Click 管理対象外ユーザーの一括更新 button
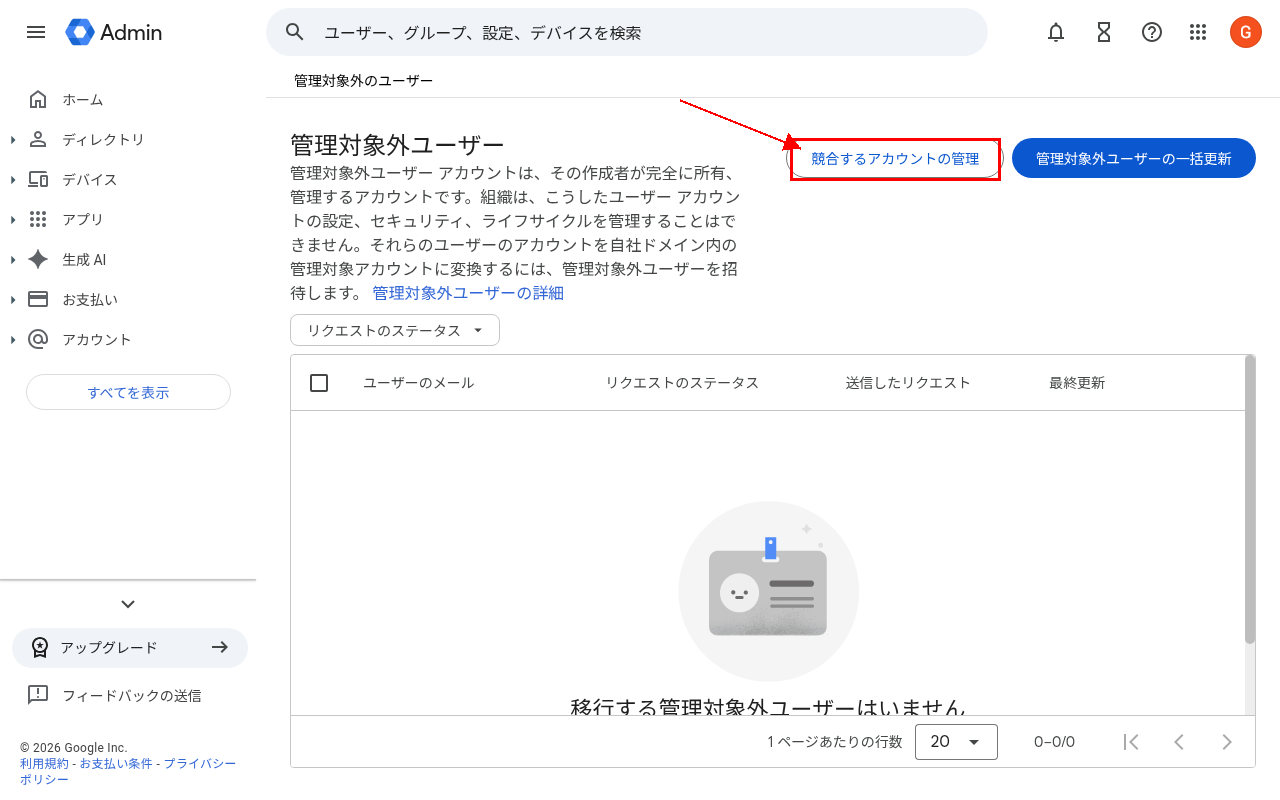The width and height of the screenshot is (1280, 800). coord(1134,158)
